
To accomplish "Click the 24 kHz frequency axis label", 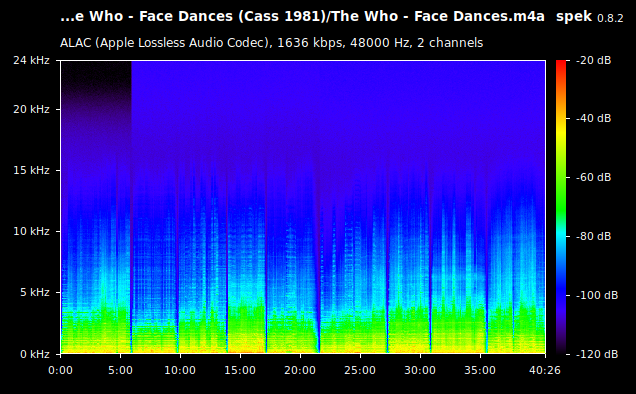I will click(x=31, y=60).
